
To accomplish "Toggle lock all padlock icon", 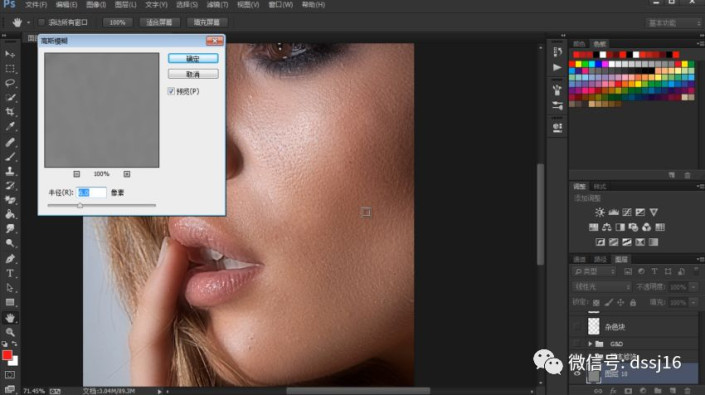I will coord(633,302).
